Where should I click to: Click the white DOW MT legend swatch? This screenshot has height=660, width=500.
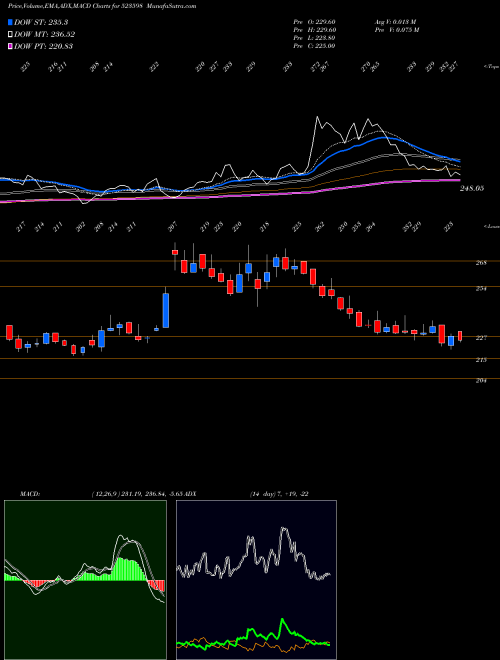click(x=10, y=34)
